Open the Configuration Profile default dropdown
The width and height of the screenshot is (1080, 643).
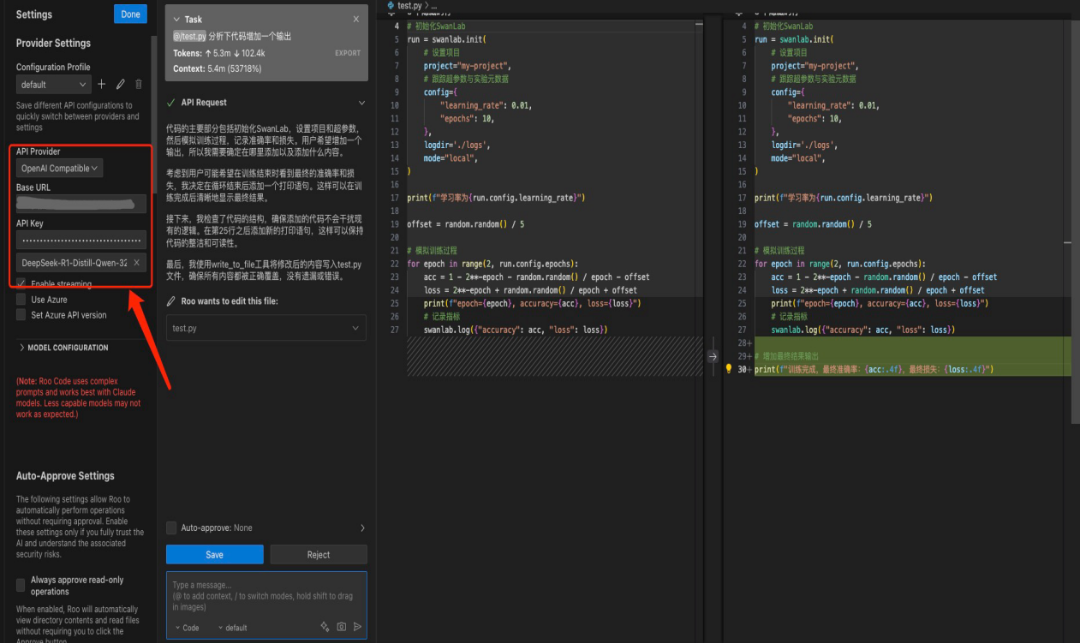pos(52,84)
